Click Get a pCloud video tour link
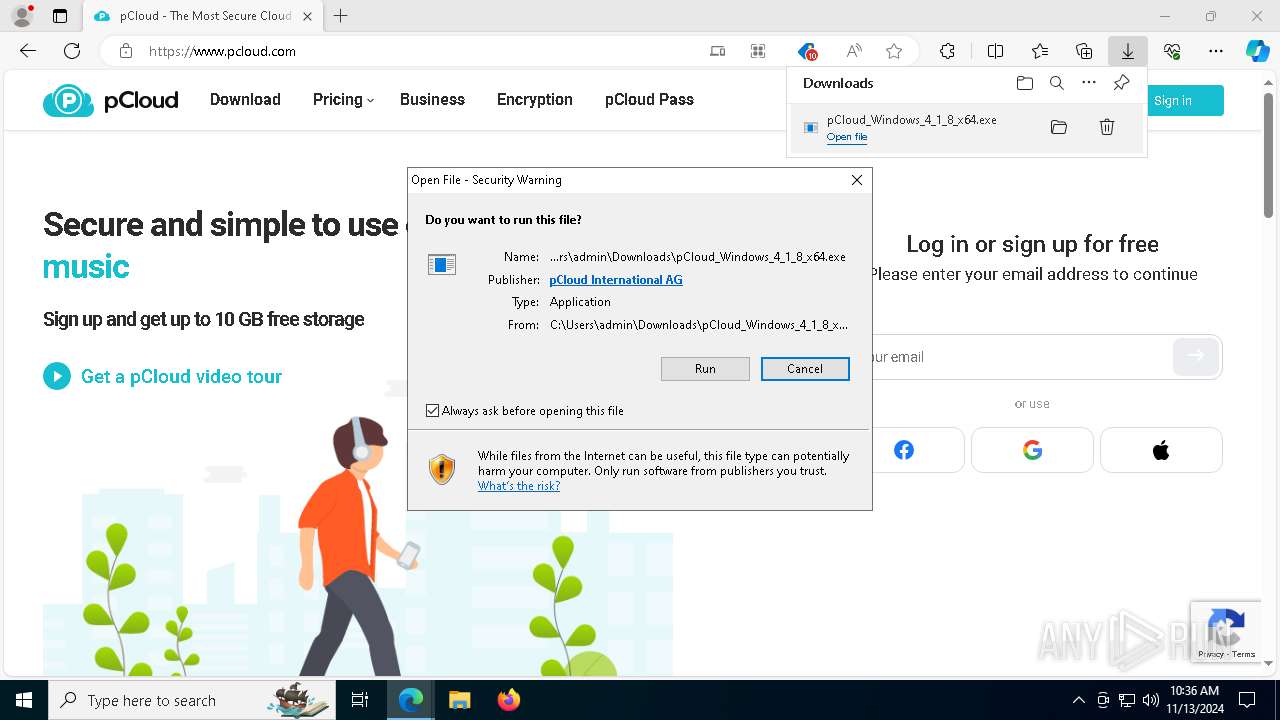1280x720 pixels. click(x=181, y=376)
